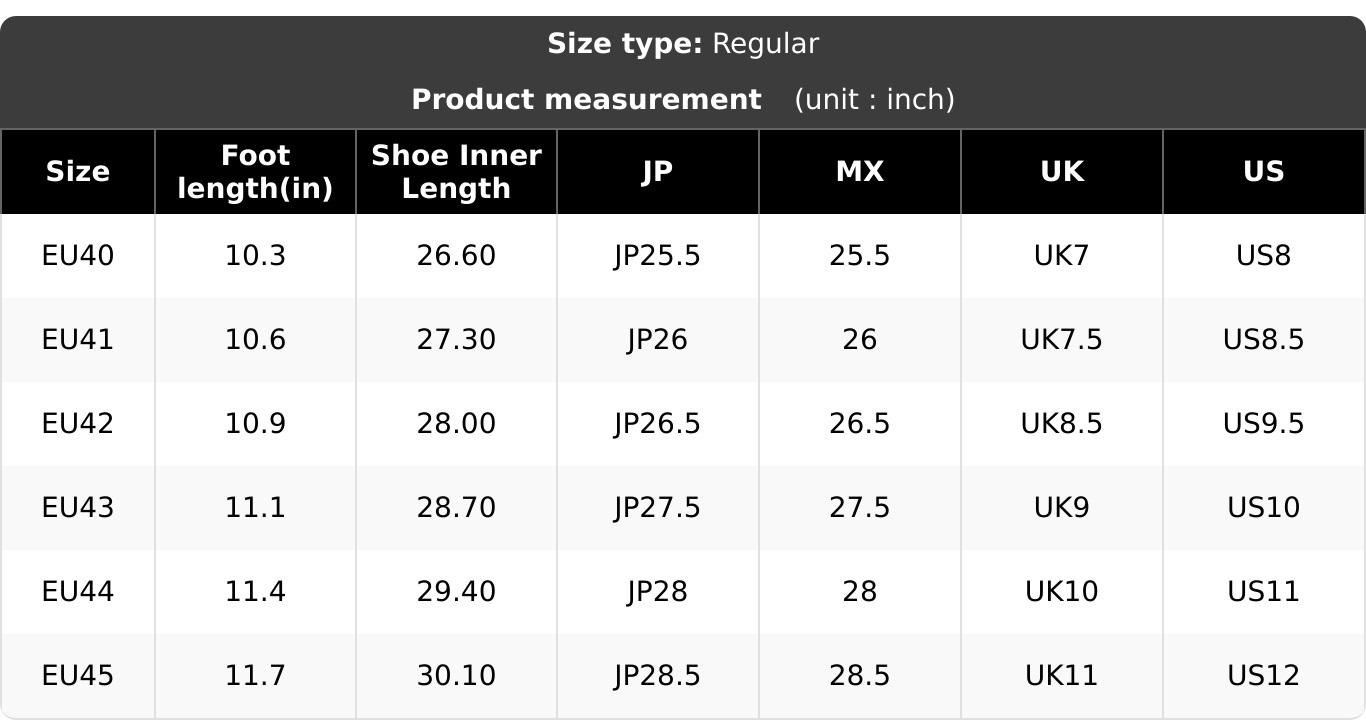Screen dimensions: 1366x720
Task: Select the EU42 size cell
Action: tap(77, 424)
